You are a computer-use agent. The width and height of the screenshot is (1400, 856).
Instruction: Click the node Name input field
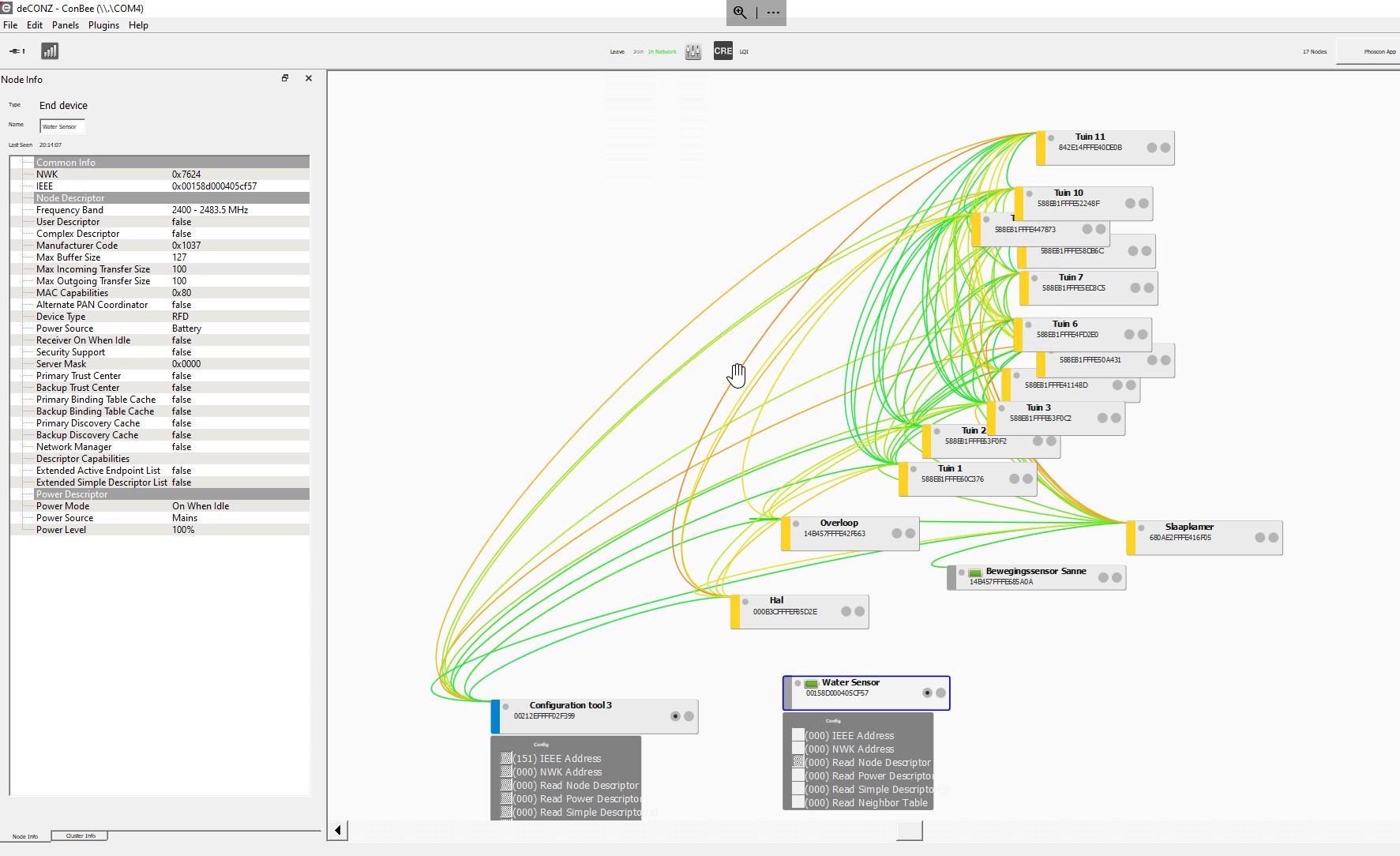click(x=62, y=126)
